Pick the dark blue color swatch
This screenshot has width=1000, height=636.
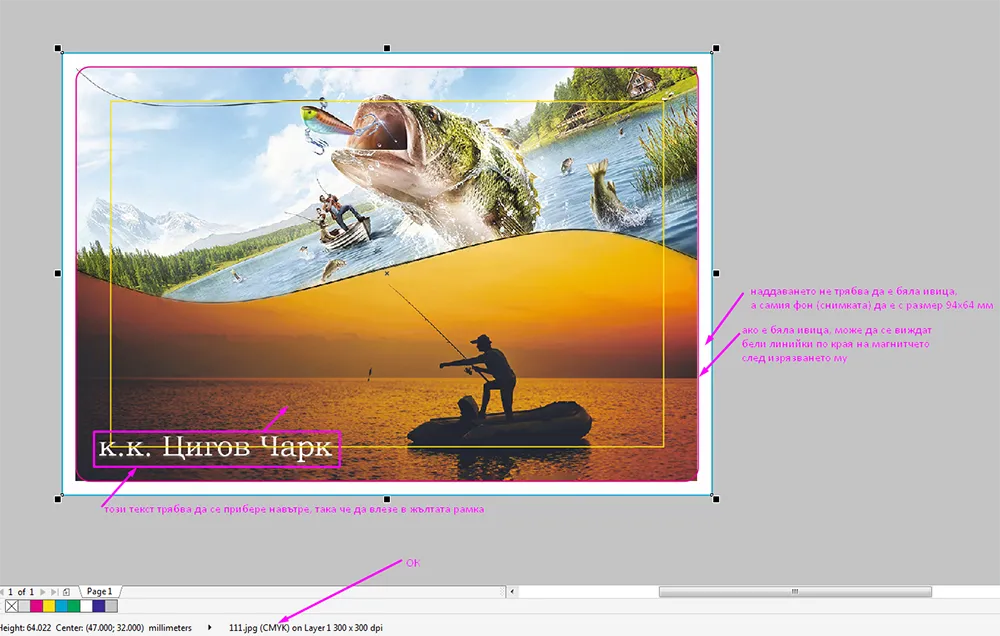[x=99, y=606]
